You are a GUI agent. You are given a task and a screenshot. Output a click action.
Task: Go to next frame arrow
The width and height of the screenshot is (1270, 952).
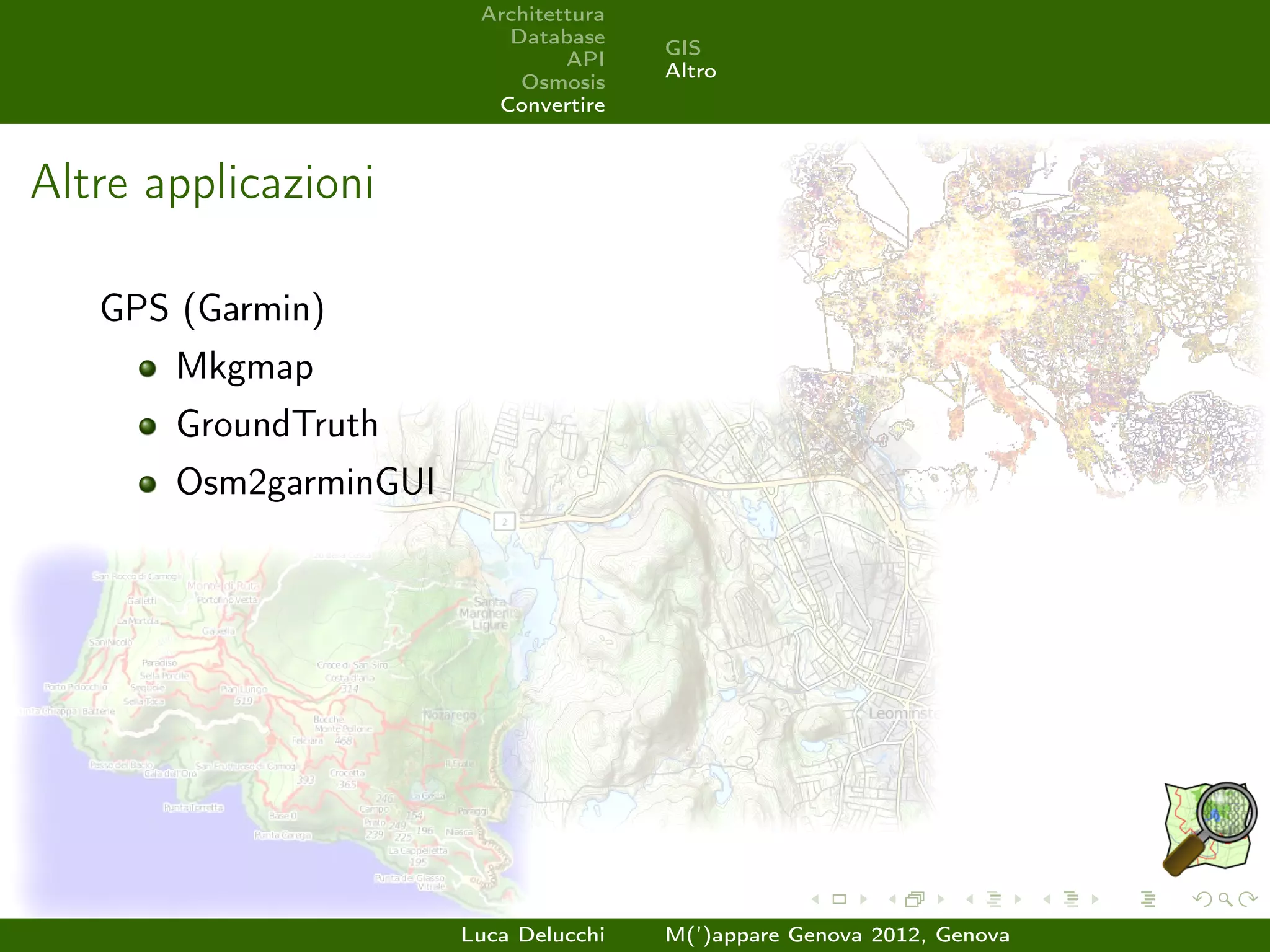941,899
